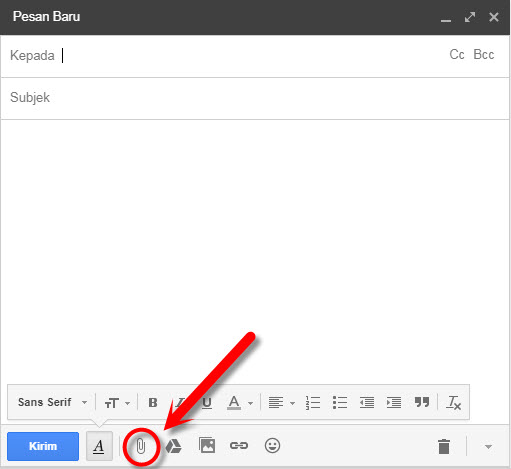Open the Sans Serif font dropdown
The height and width of the screenshot is (469, 511).
53,402
